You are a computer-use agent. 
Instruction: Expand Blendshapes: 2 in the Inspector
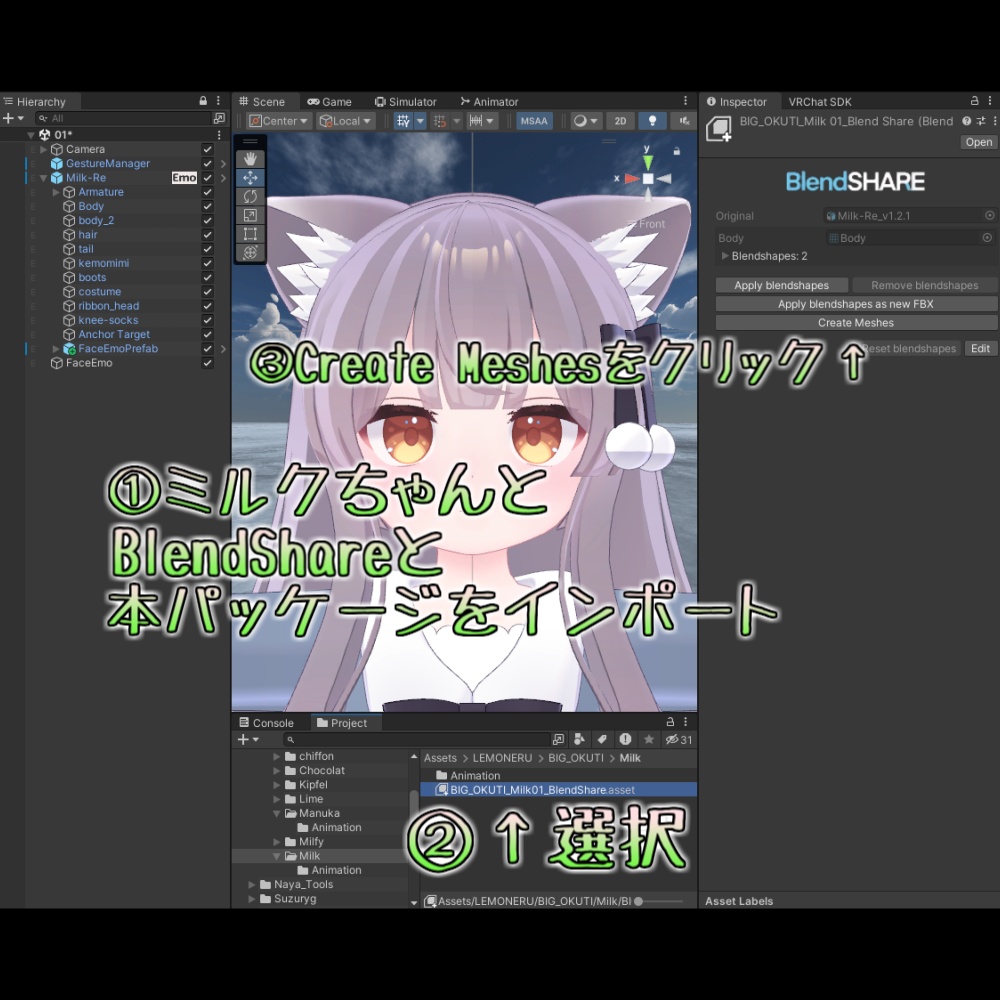point(725,256)
